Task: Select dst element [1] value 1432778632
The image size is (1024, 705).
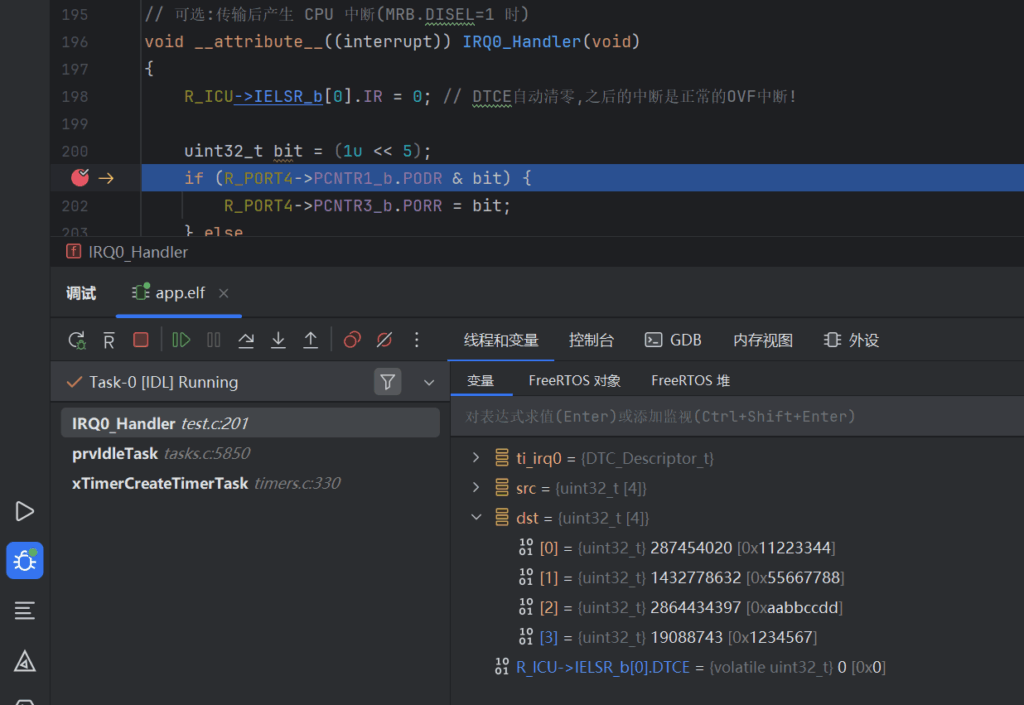Action: click(x=737, y=578)
